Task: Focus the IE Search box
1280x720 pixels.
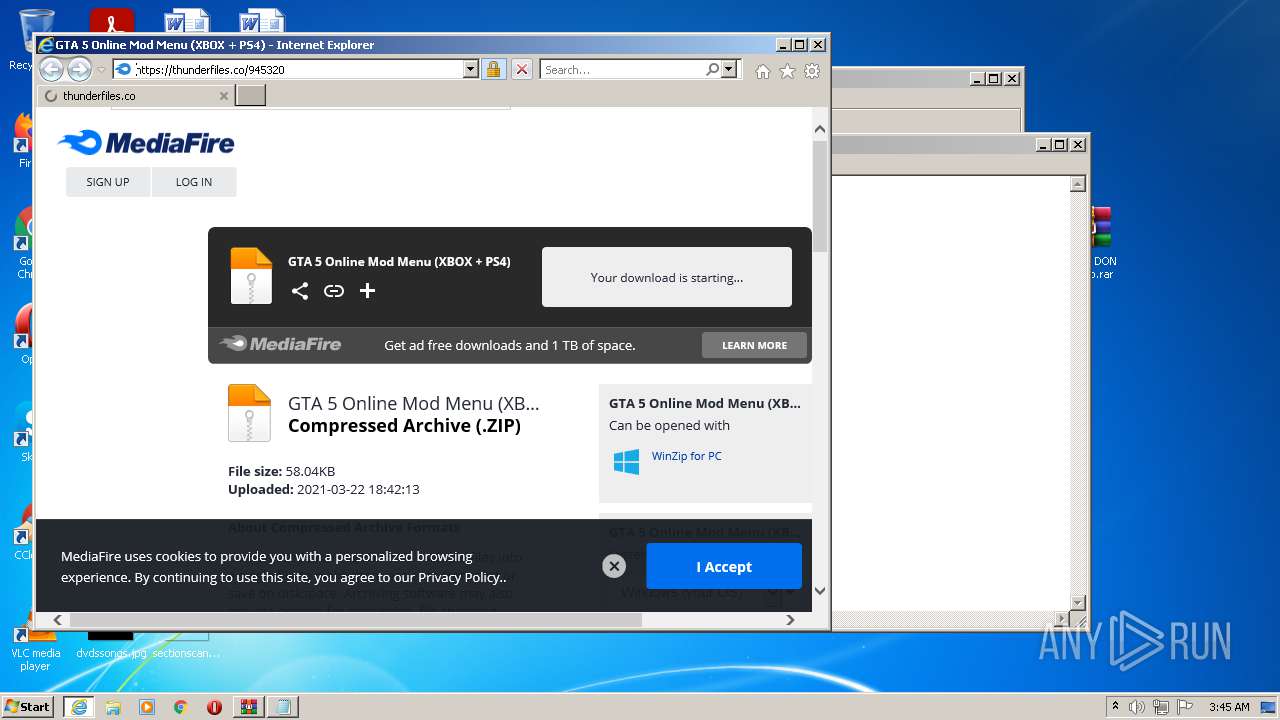Action: point(623,69)
